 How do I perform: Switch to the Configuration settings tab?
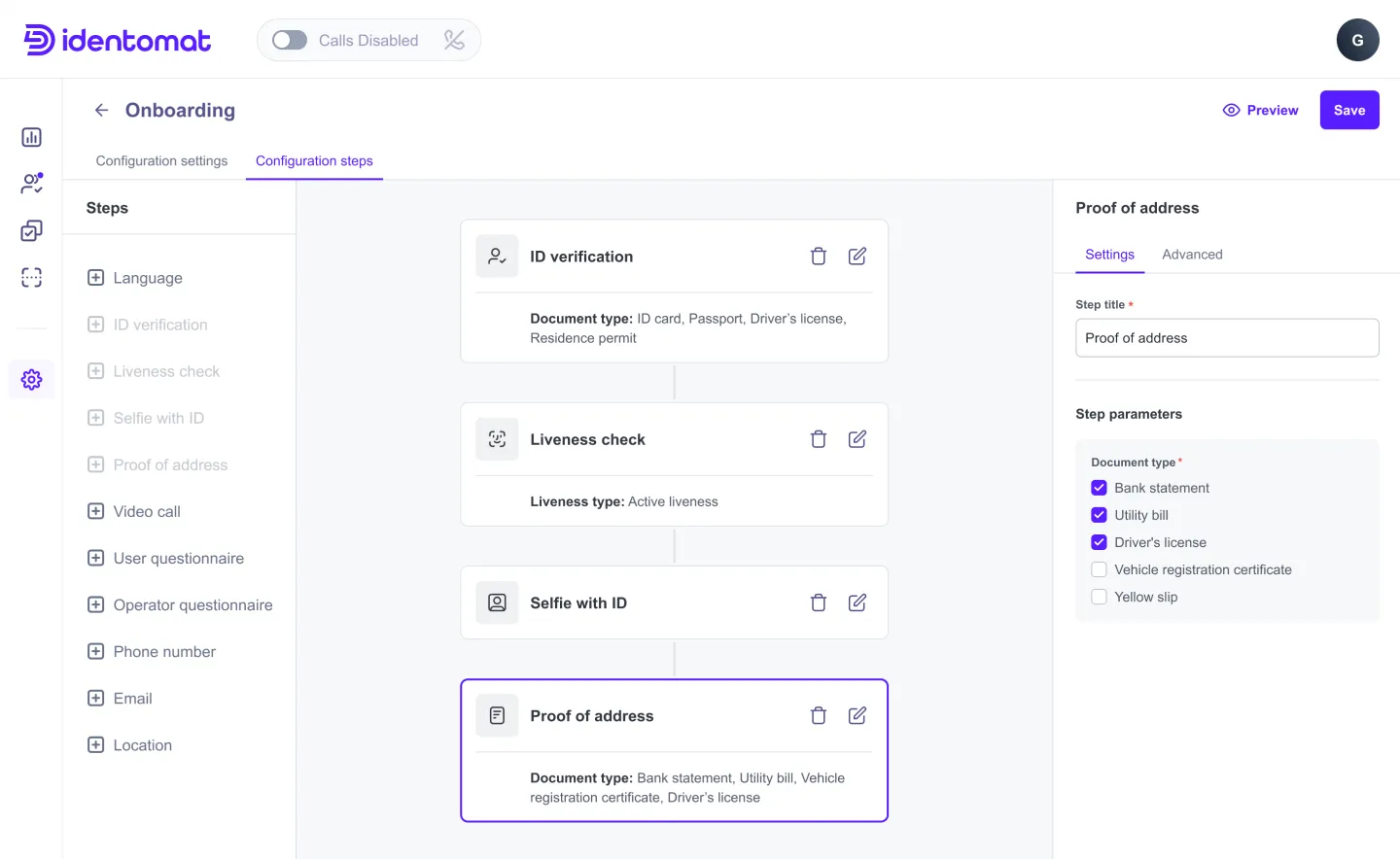(161, 160)
